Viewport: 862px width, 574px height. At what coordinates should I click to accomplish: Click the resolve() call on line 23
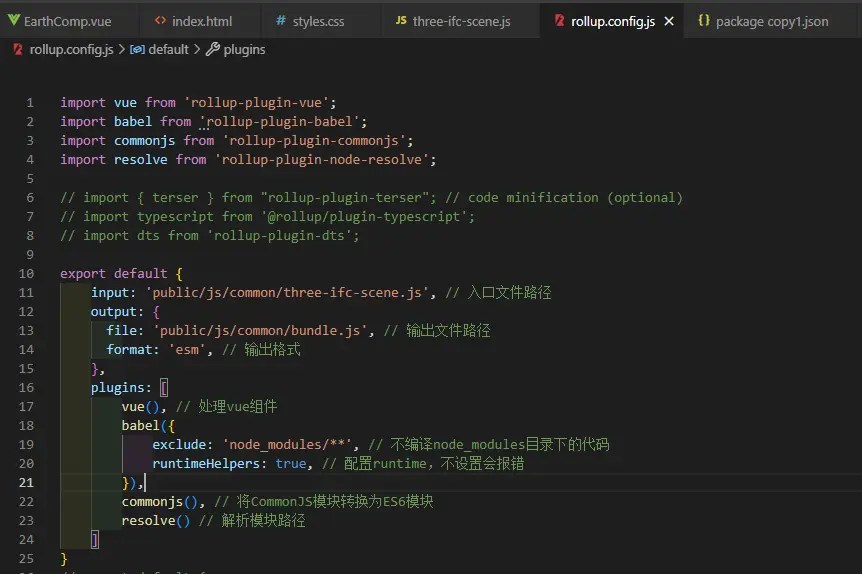[156, 521]
